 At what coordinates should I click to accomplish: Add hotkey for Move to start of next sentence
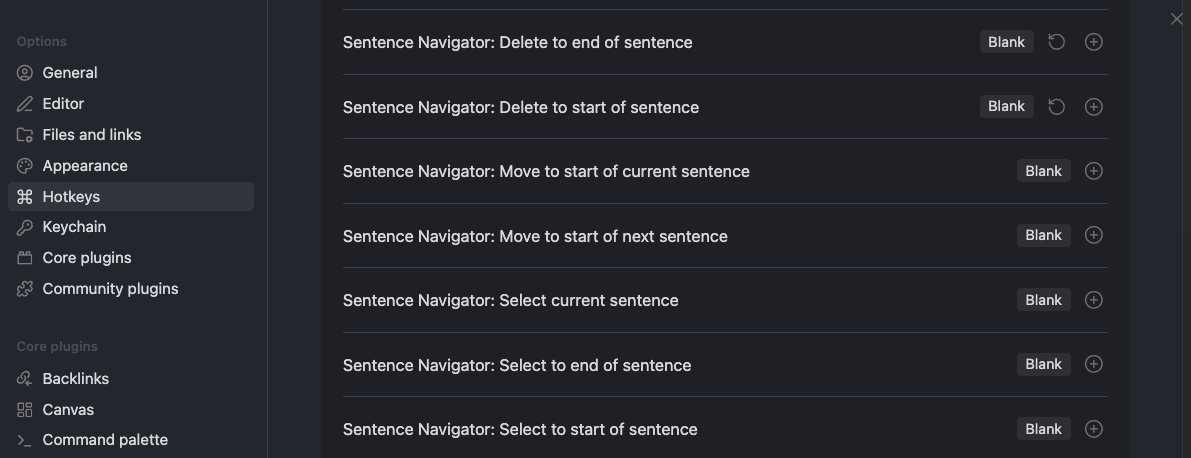point(1094,236)
